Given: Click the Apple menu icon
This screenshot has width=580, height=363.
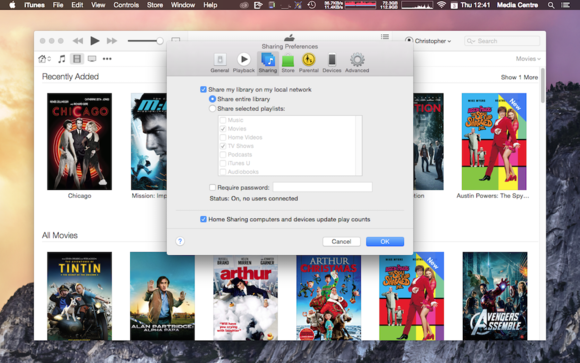Looking at the screenshot, I should click(x=12, y=5).
